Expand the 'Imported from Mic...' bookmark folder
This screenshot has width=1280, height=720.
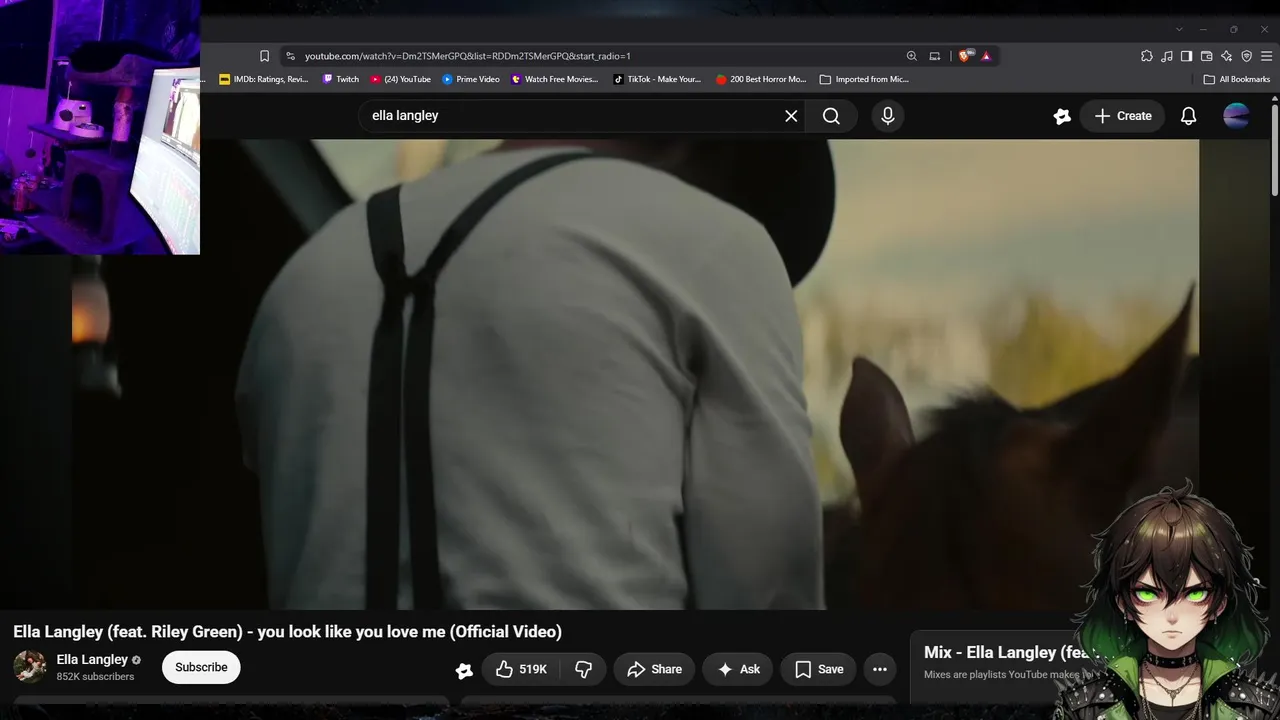(x=864, y=79)
